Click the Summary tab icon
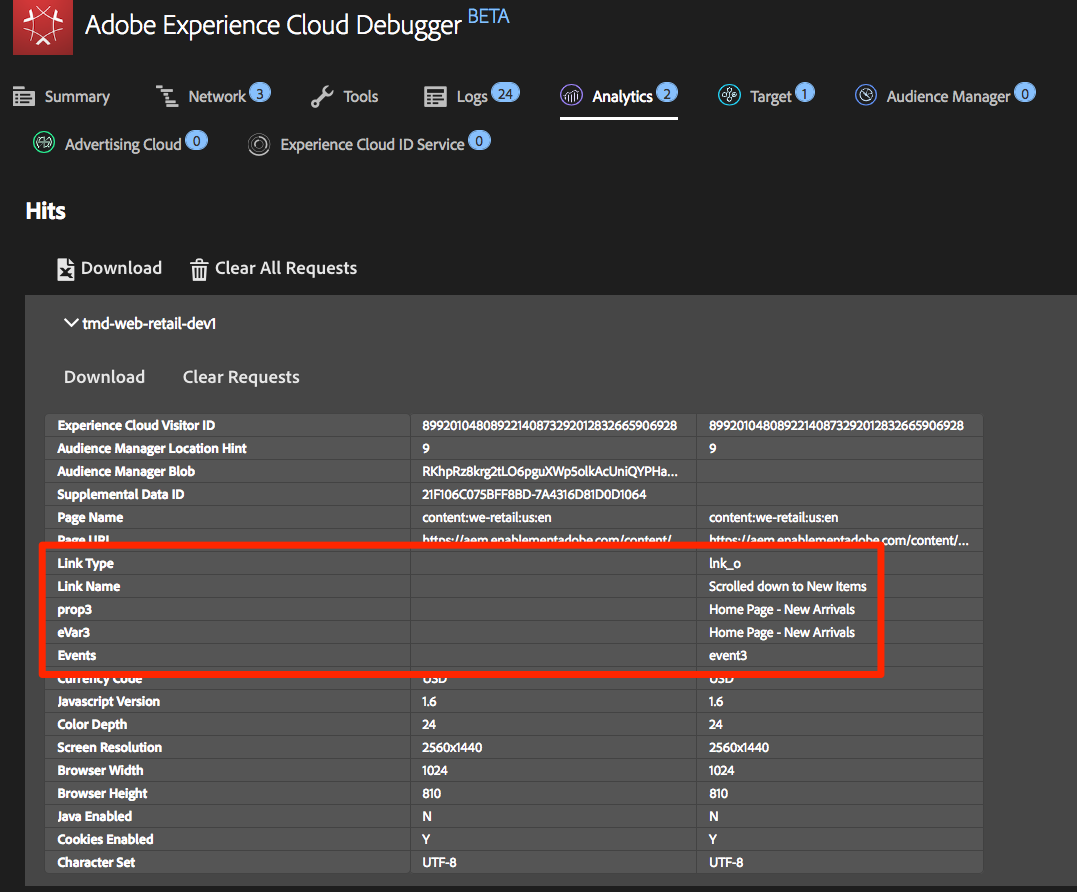The width and height of the screenshot is (1077, 892). (x=24, y=96)
